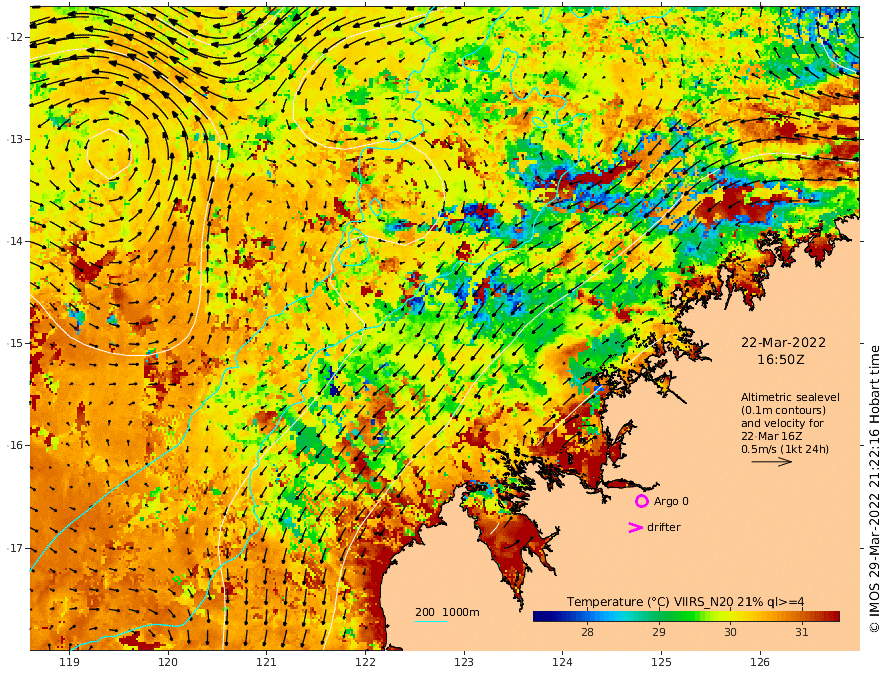
Task: Click longitude axis label 121
Action: coord(267,662)
